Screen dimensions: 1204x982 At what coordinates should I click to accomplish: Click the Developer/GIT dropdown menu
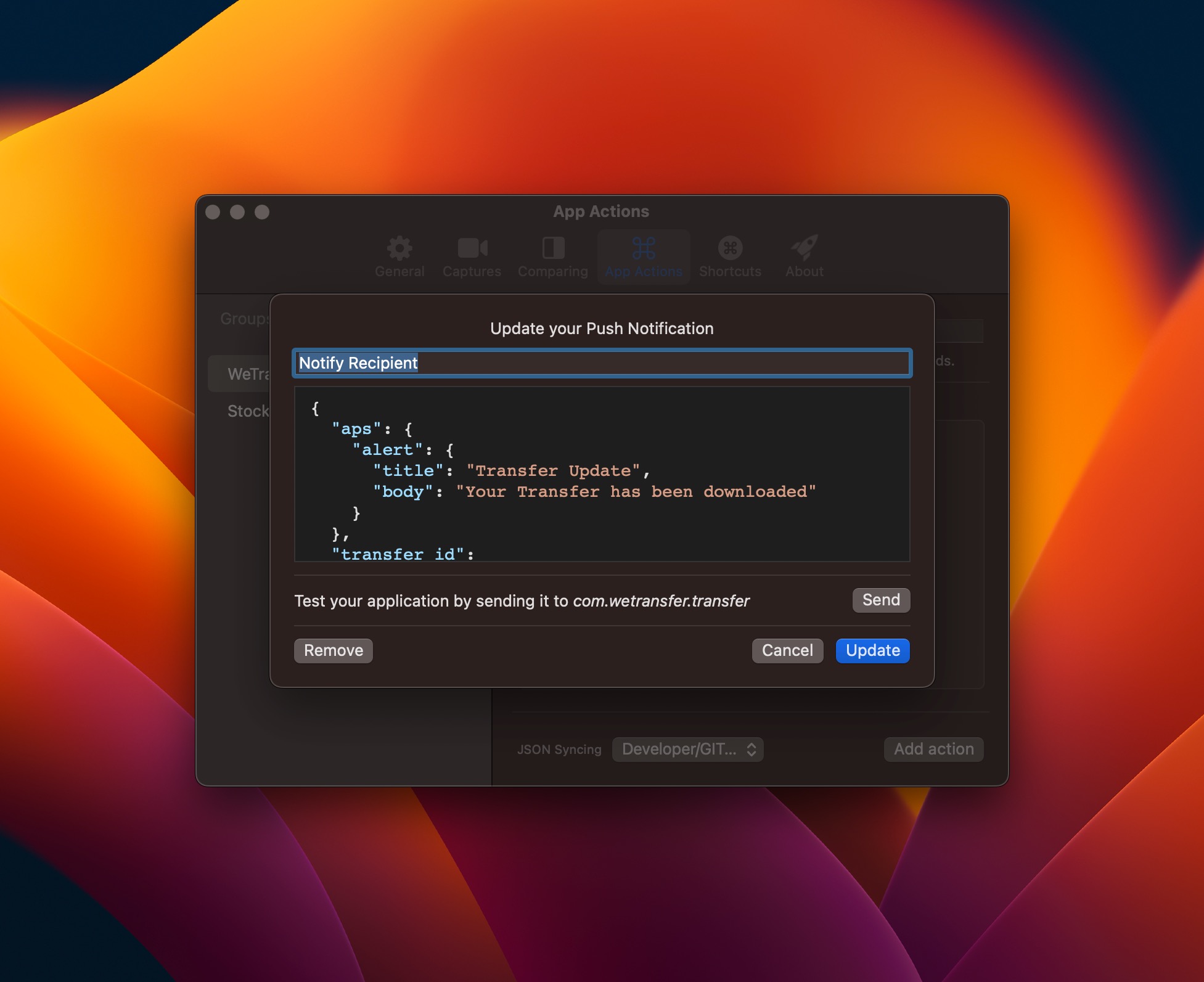coord(687,748)
